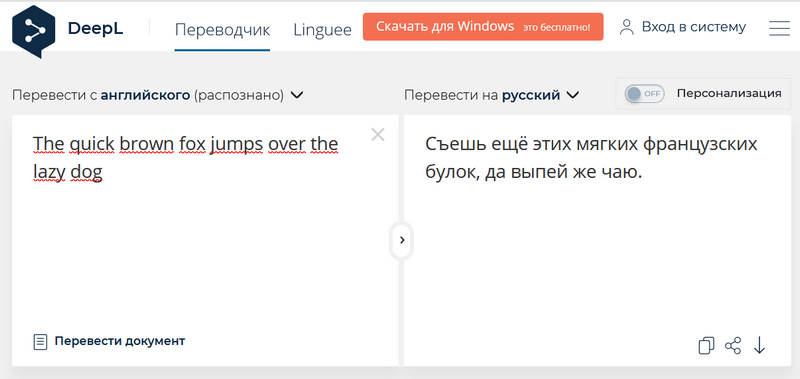The width and height of the screenshot is (800, 379).
Task: Click the document icon near Перевести документ
Action: point(40,341)
